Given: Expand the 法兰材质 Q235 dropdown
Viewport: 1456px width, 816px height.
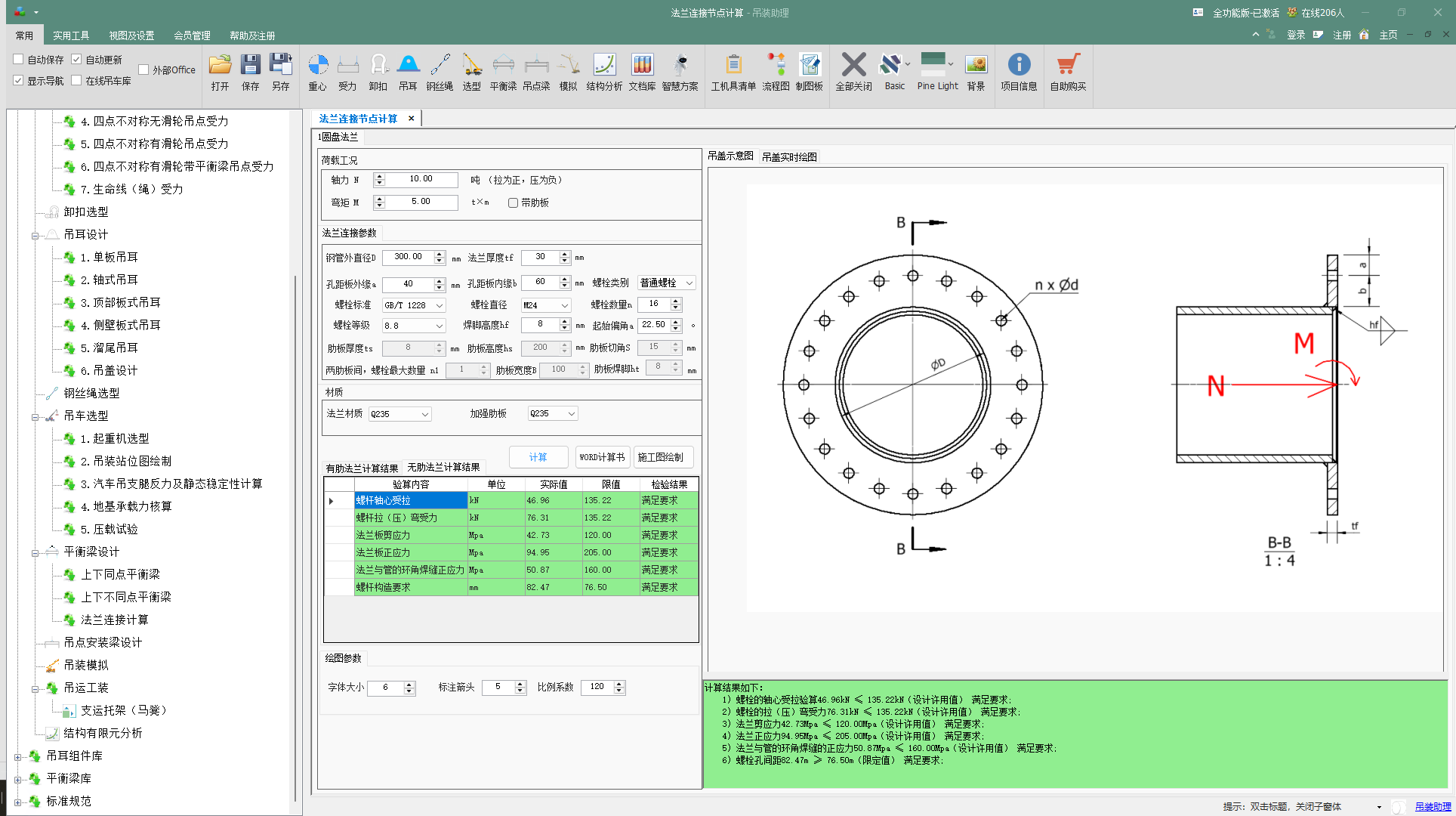Looking at the screenshot, I should [424, 414].
